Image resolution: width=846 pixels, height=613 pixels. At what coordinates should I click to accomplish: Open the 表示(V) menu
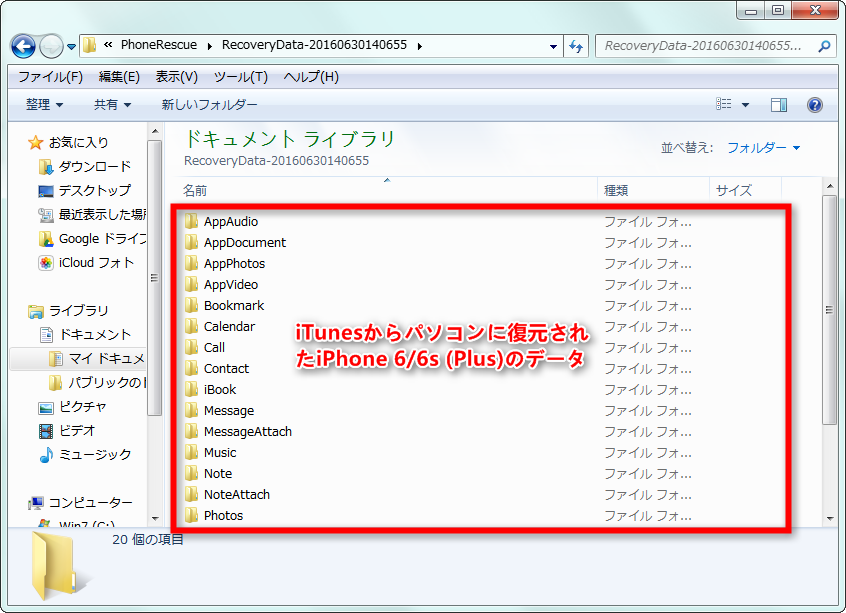(176, 77)
